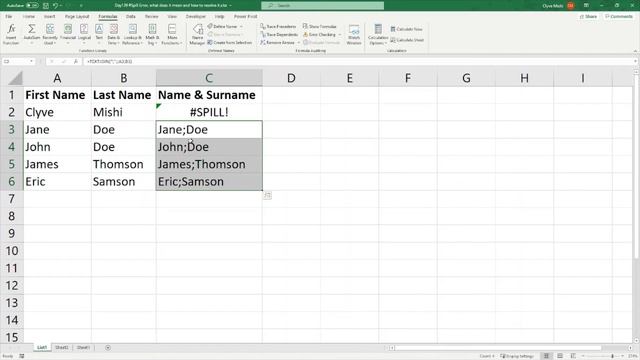Click the Paste Options icon below cell C6
This screenshot has height=360, width=640.
click(x=267, y=196)
